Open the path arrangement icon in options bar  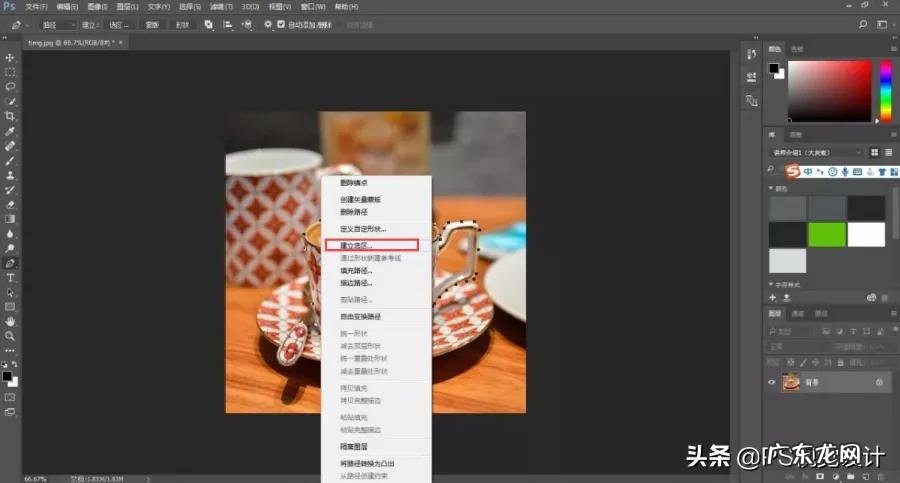(247, 25)
